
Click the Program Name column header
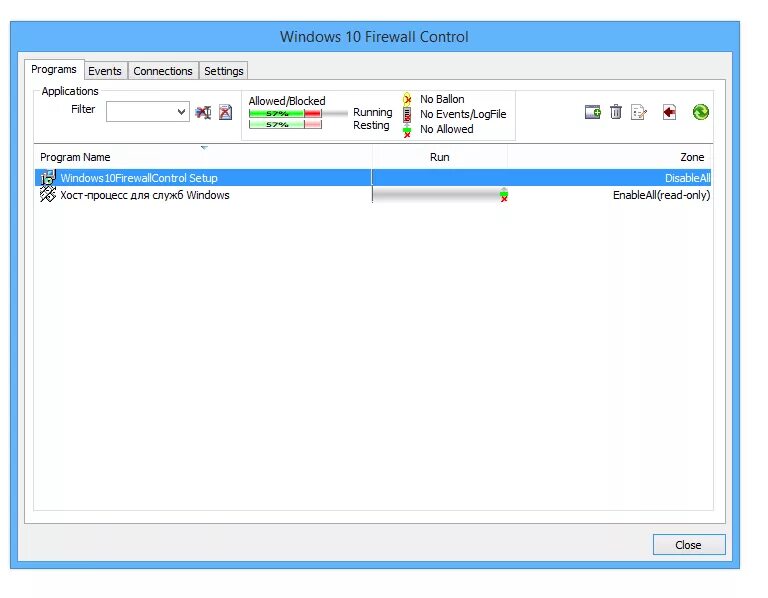pos(203,157)
